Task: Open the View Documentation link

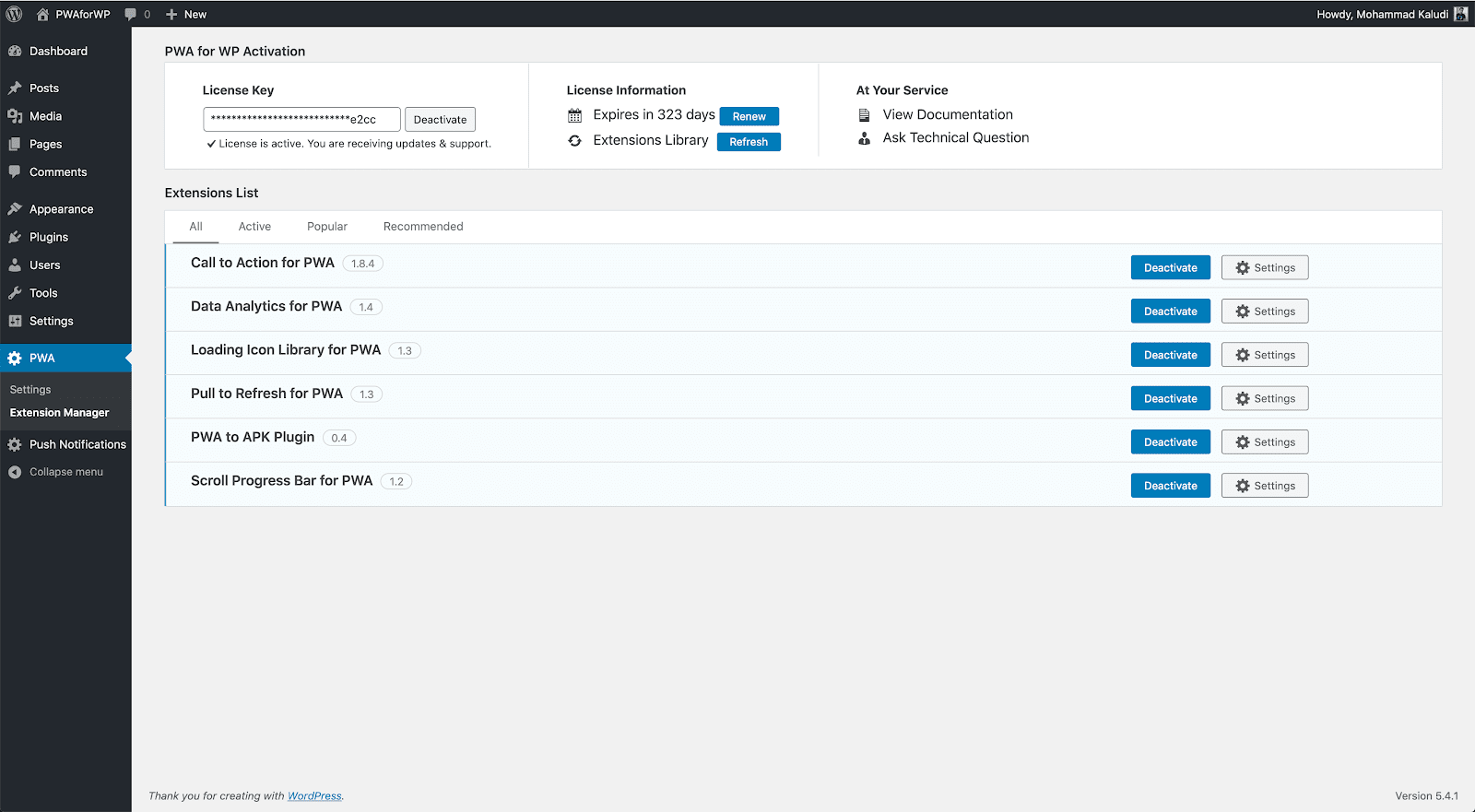Action: click(947, 114)
